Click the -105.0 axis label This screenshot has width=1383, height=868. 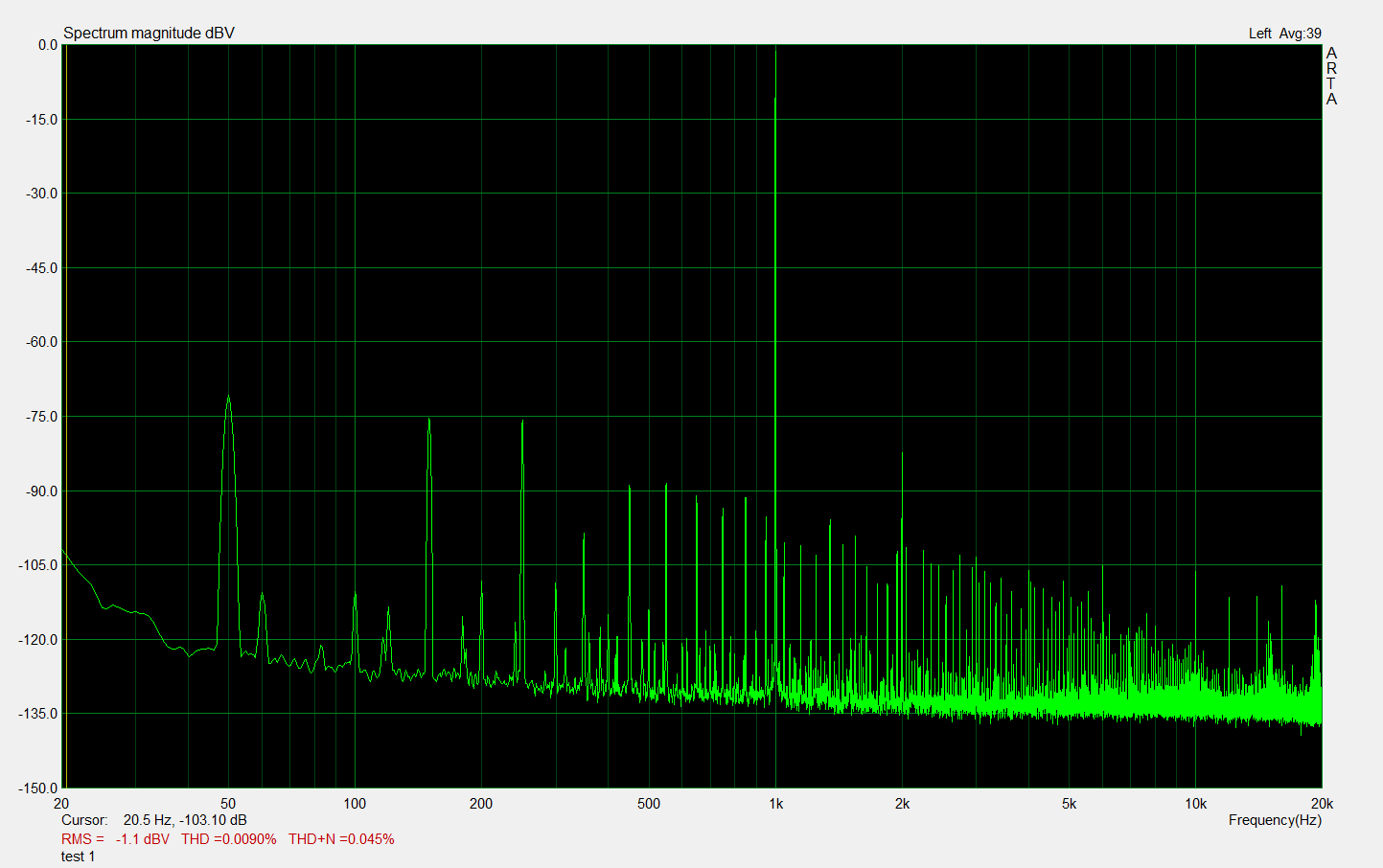tap(38, 565)
